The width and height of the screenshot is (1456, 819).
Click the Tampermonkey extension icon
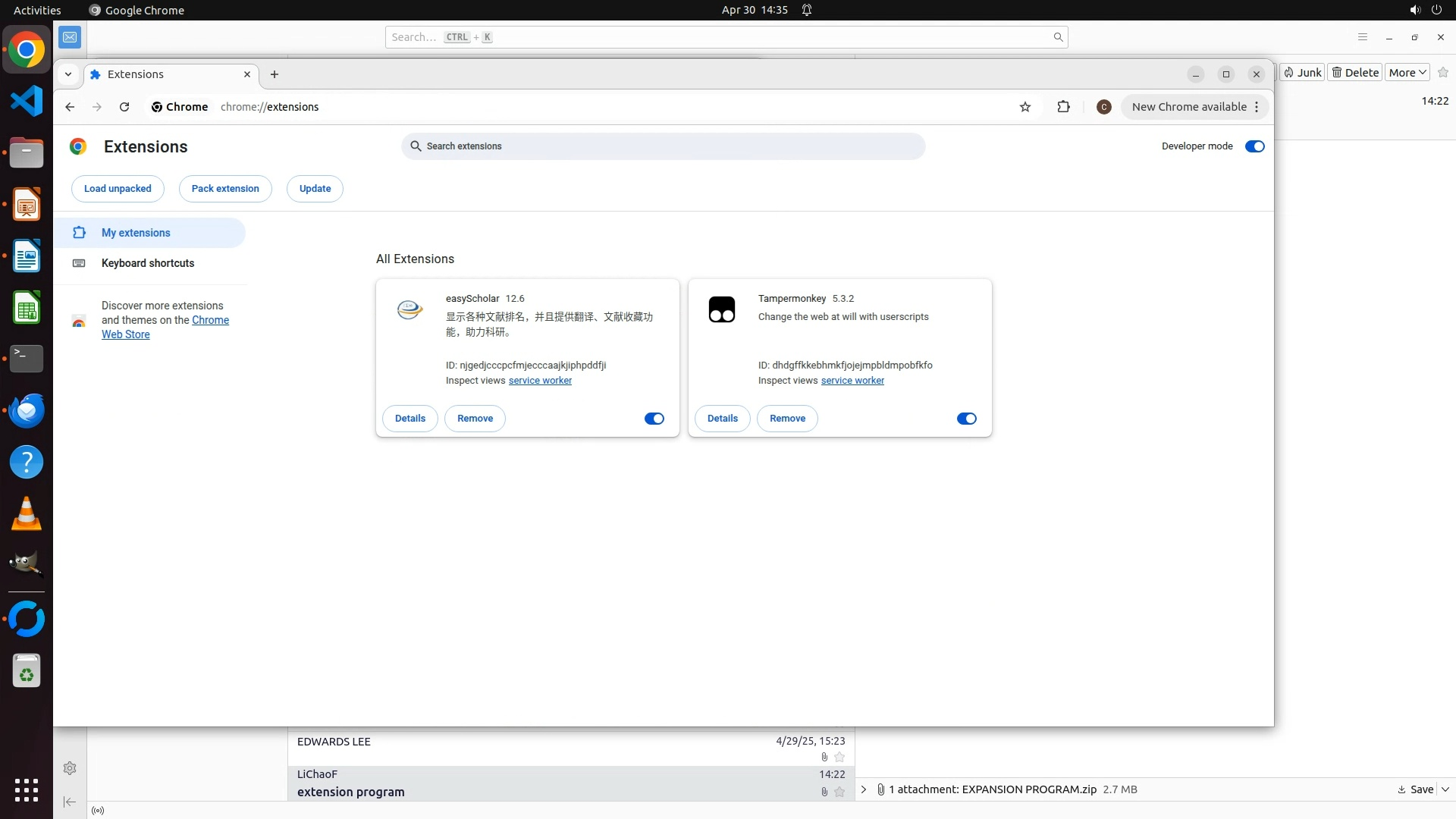pyautogui.click(x=721, y=309)
